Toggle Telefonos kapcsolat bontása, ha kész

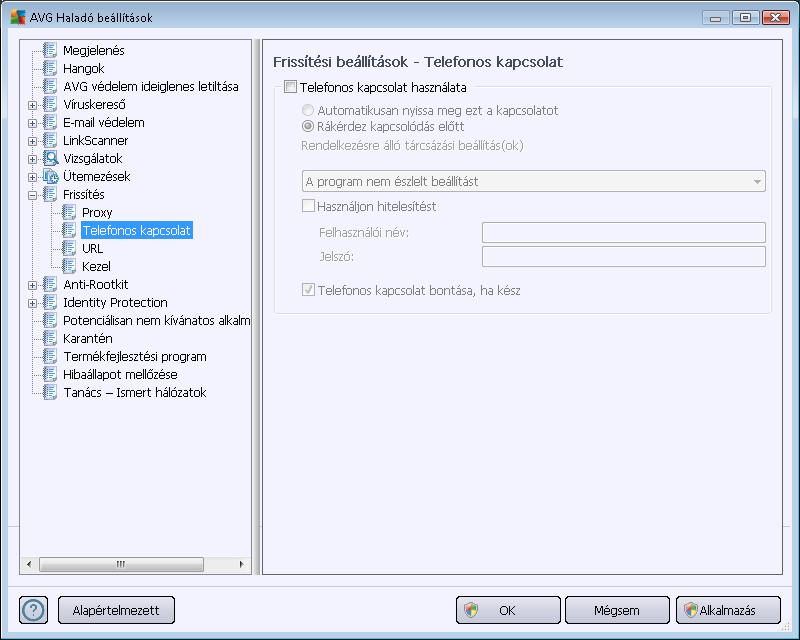308,290
